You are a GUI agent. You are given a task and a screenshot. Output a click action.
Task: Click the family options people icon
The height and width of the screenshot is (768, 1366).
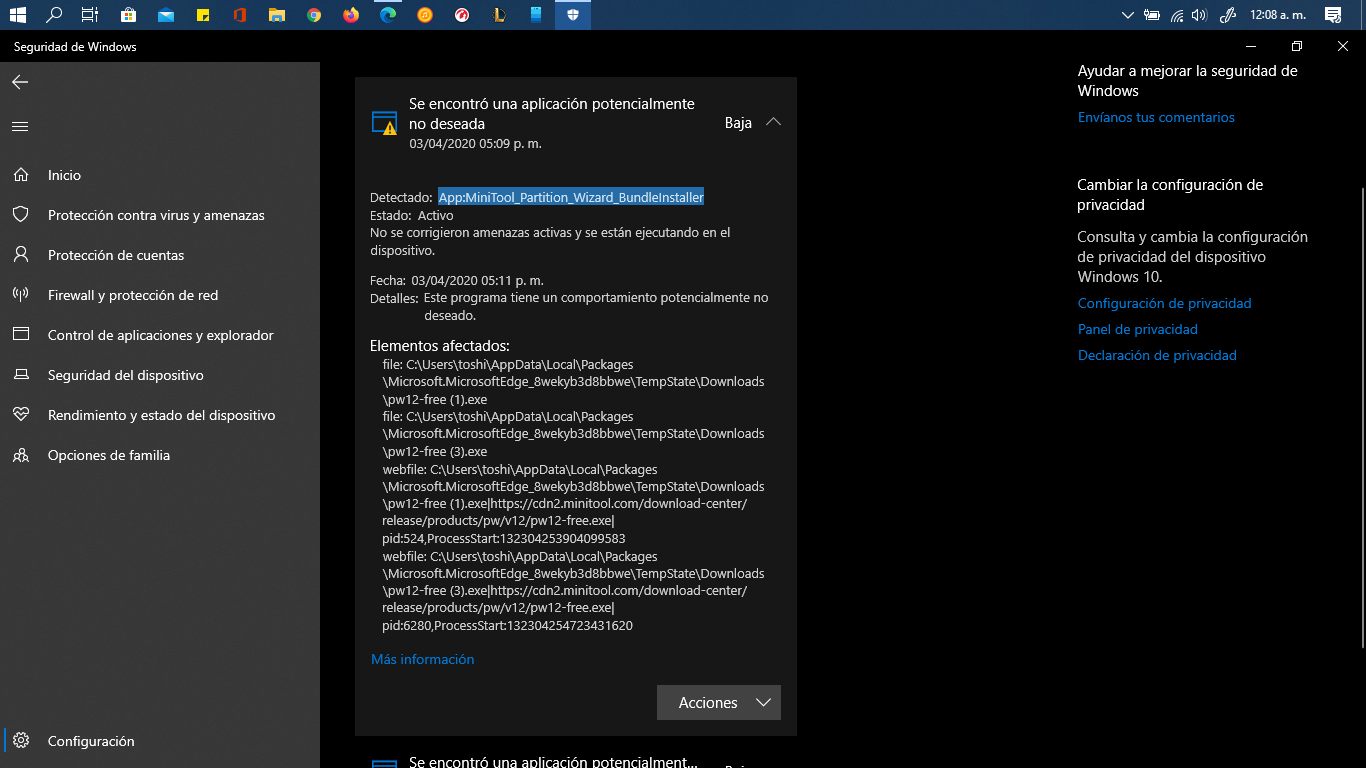tap(20, 455)
